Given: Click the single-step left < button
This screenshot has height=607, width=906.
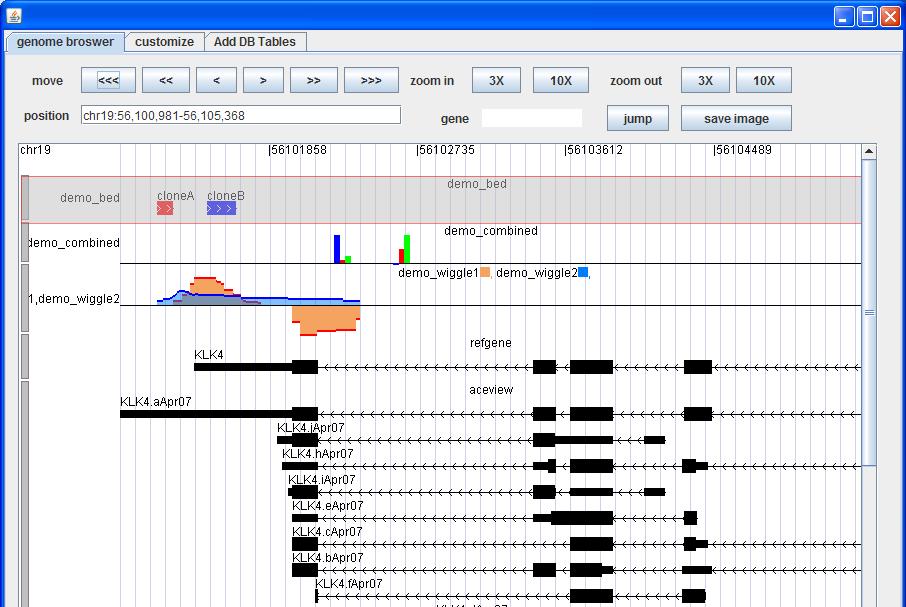Looking at the screenshot, I should pos(216,81).
